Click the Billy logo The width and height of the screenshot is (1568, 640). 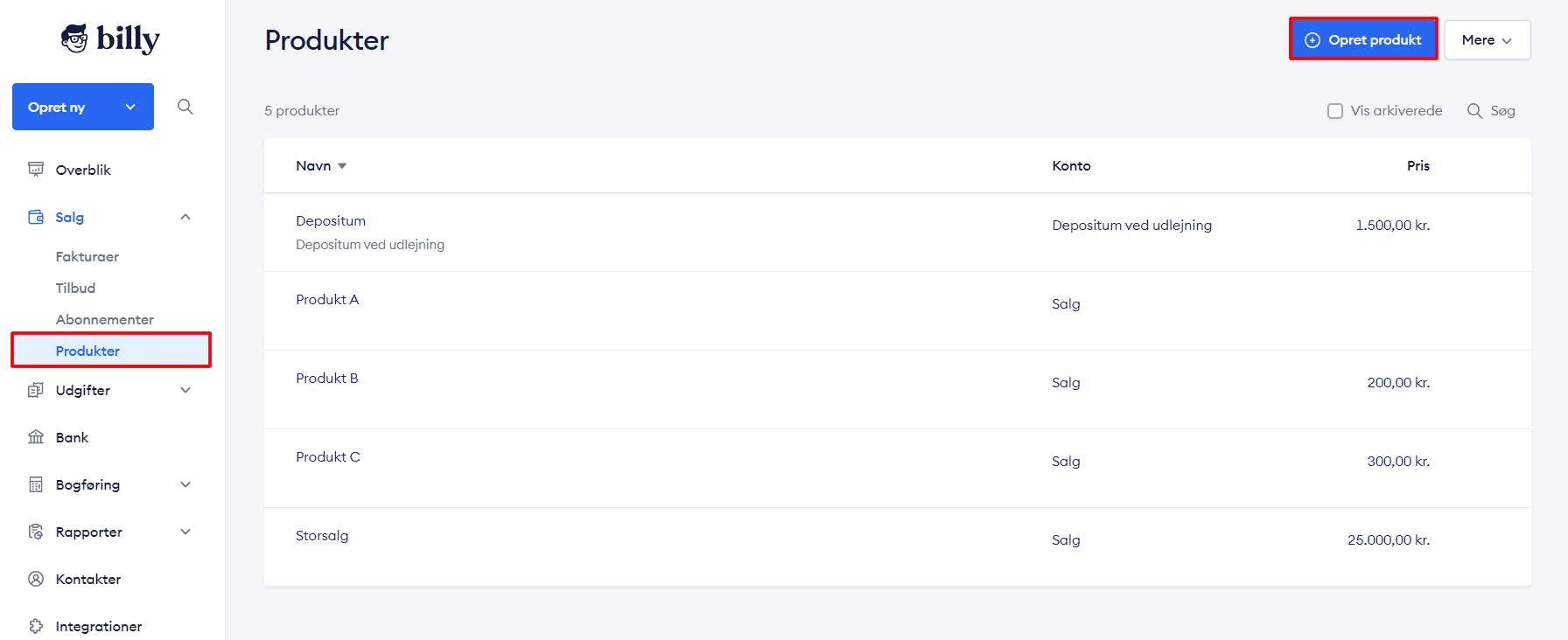(x=110, y=38)
